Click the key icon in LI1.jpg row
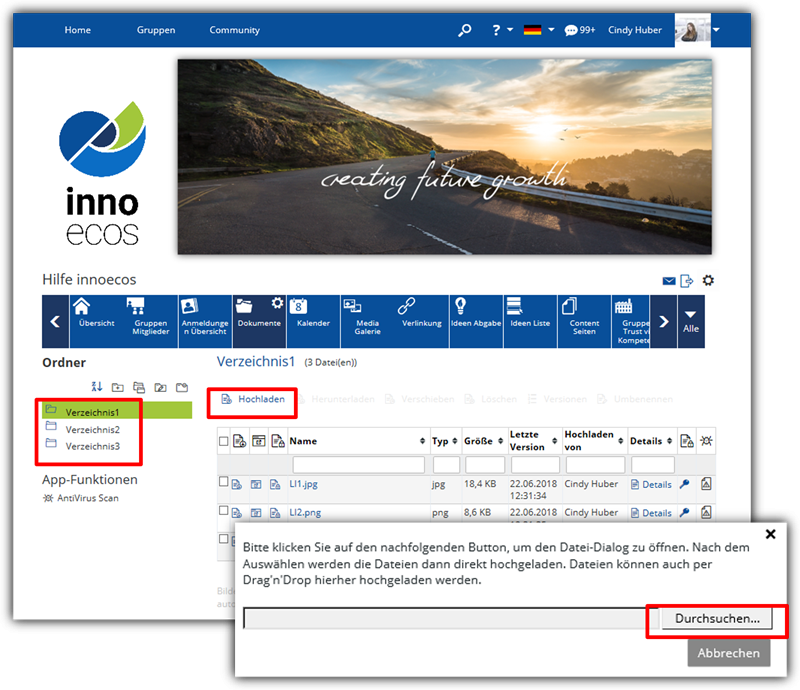Screen dimensions: 800x690 685,484
